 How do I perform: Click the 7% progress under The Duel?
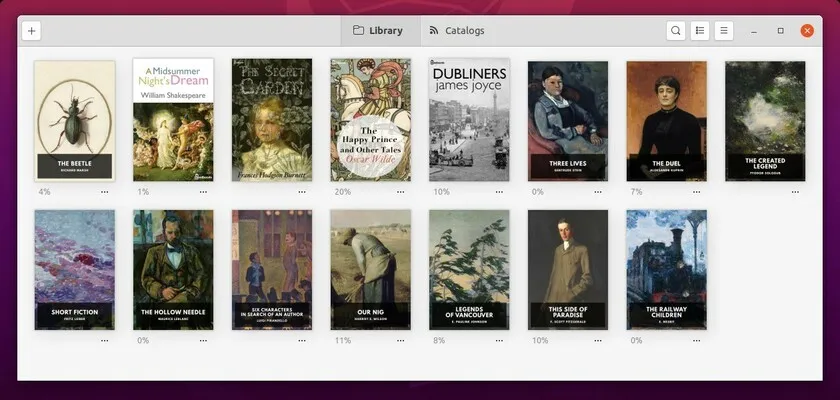click(x=636, y=192)
